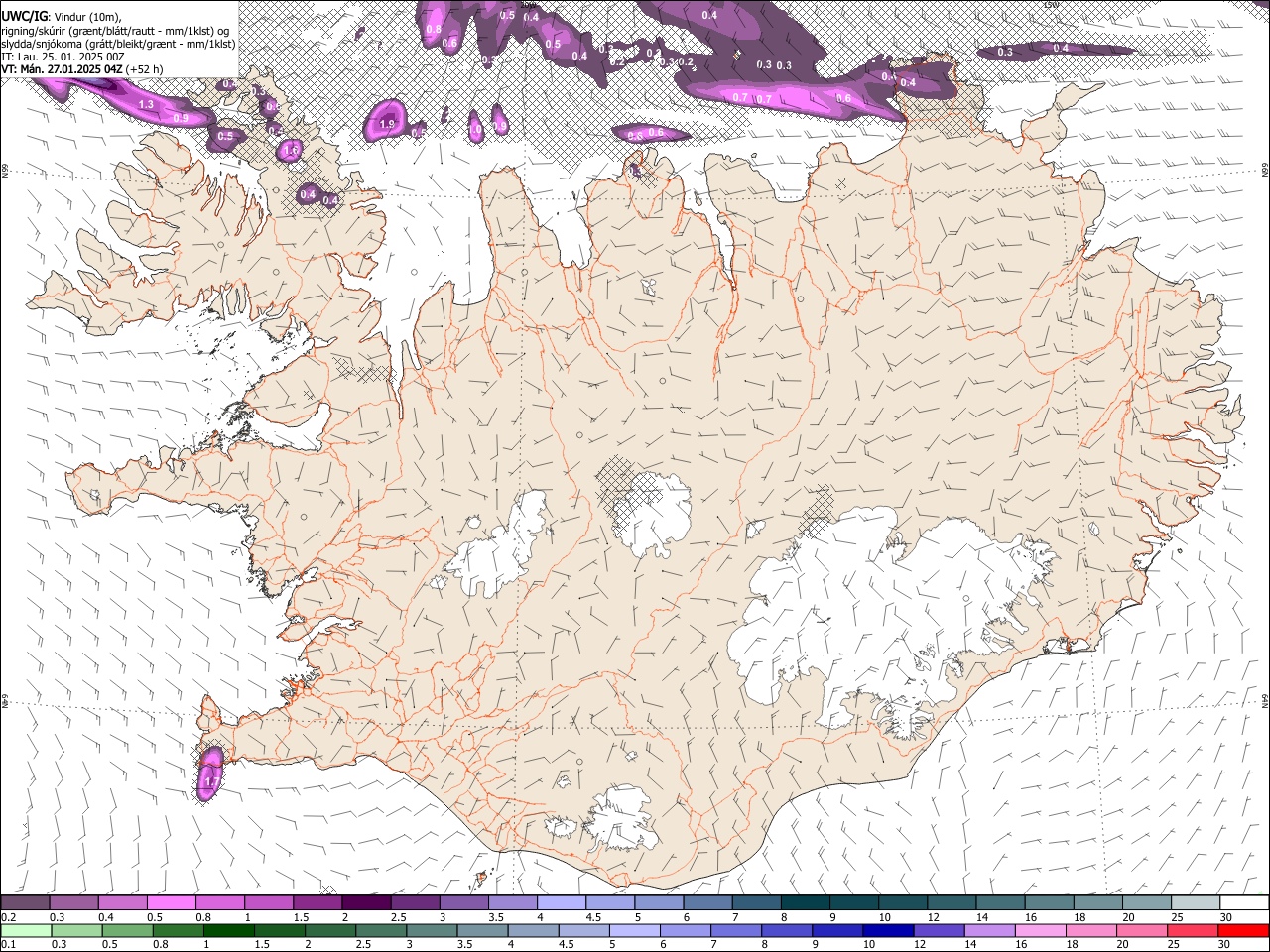Screen dimensions: 1270x952
Task: Select top scale swatch between 0.2 and 0.3
Action: click(25, 902)
